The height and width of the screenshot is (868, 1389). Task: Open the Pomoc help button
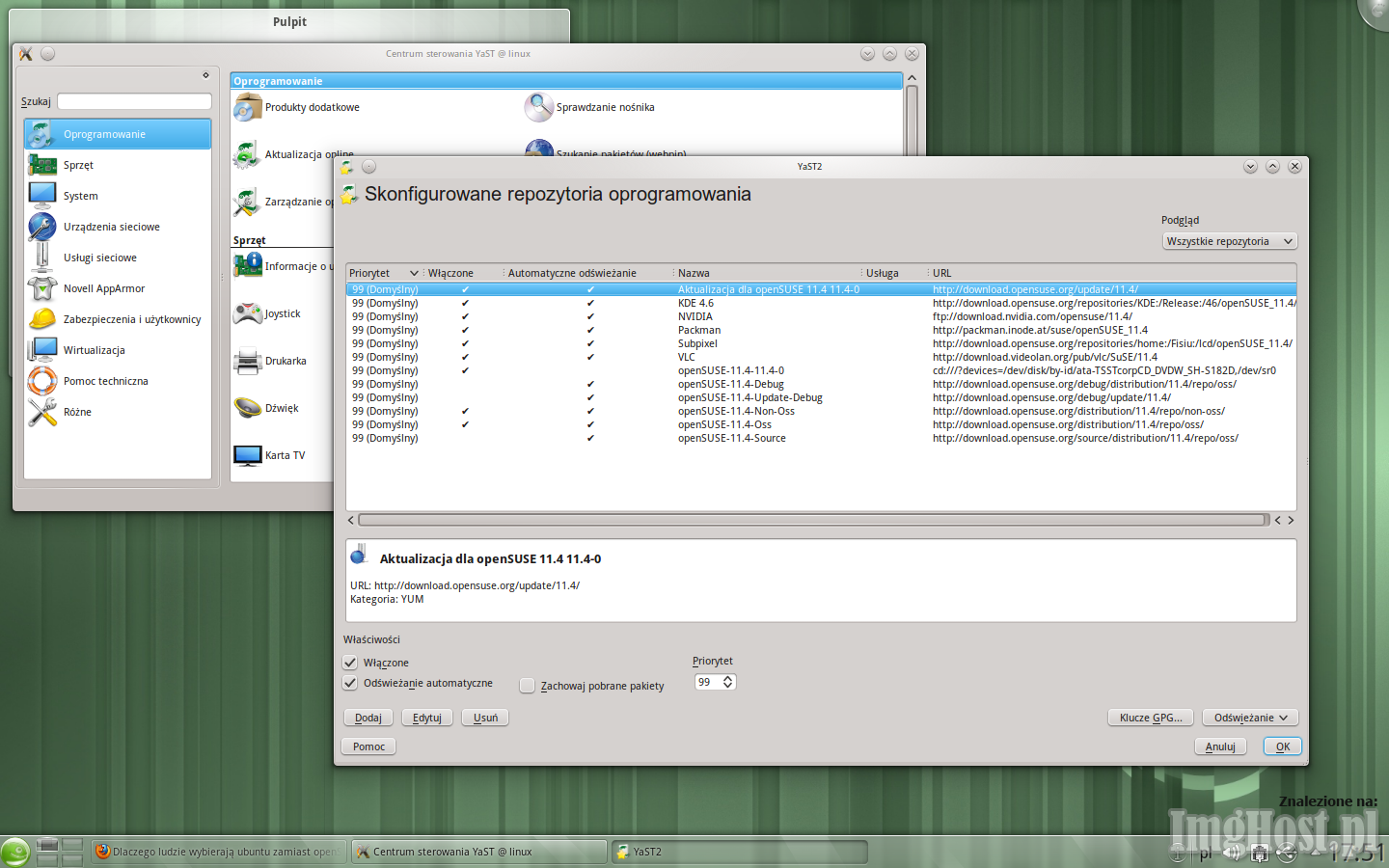tap(368, 746)
